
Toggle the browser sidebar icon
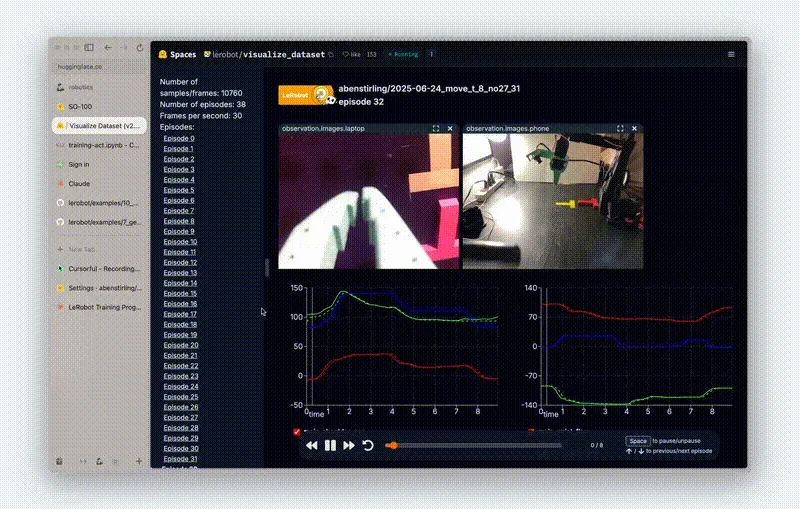tap(89, 47)
